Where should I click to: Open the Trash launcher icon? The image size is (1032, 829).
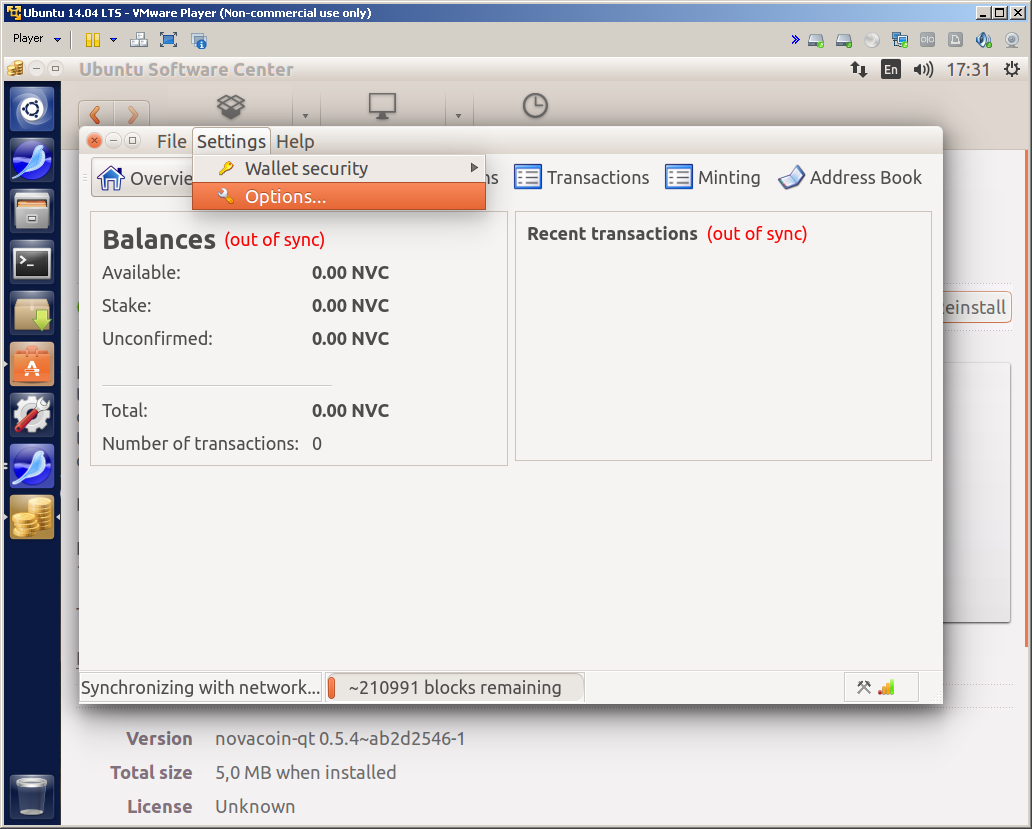point(32,796)
